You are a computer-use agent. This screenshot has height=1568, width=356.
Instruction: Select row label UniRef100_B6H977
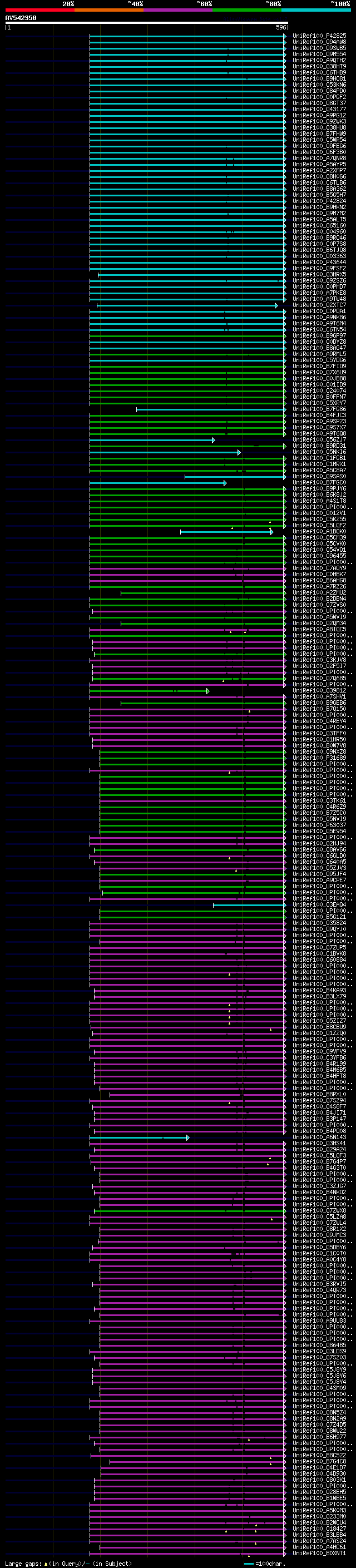(x=319, y=1437)
